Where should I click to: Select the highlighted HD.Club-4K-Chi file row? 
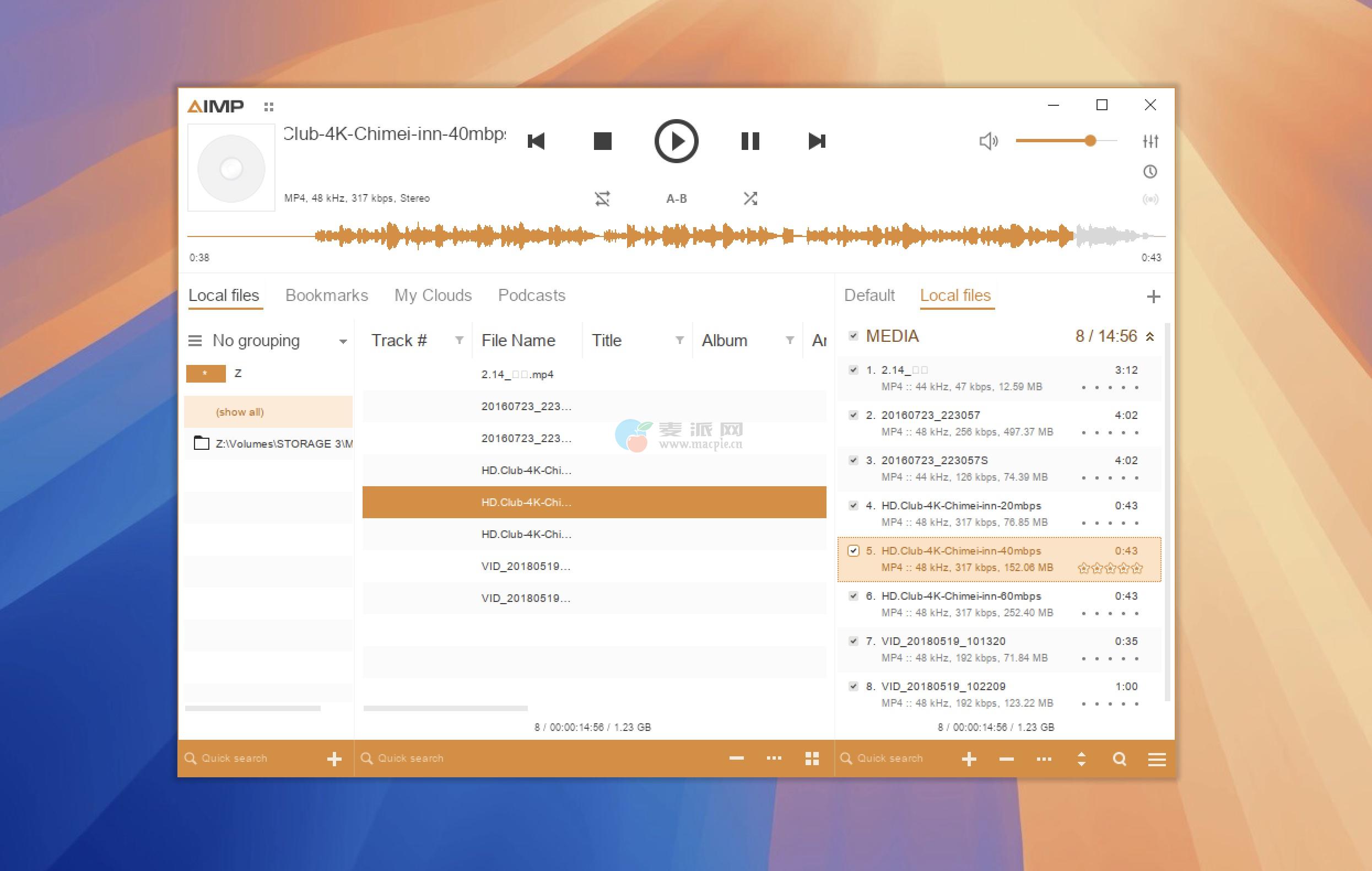(x=595, y=502)
